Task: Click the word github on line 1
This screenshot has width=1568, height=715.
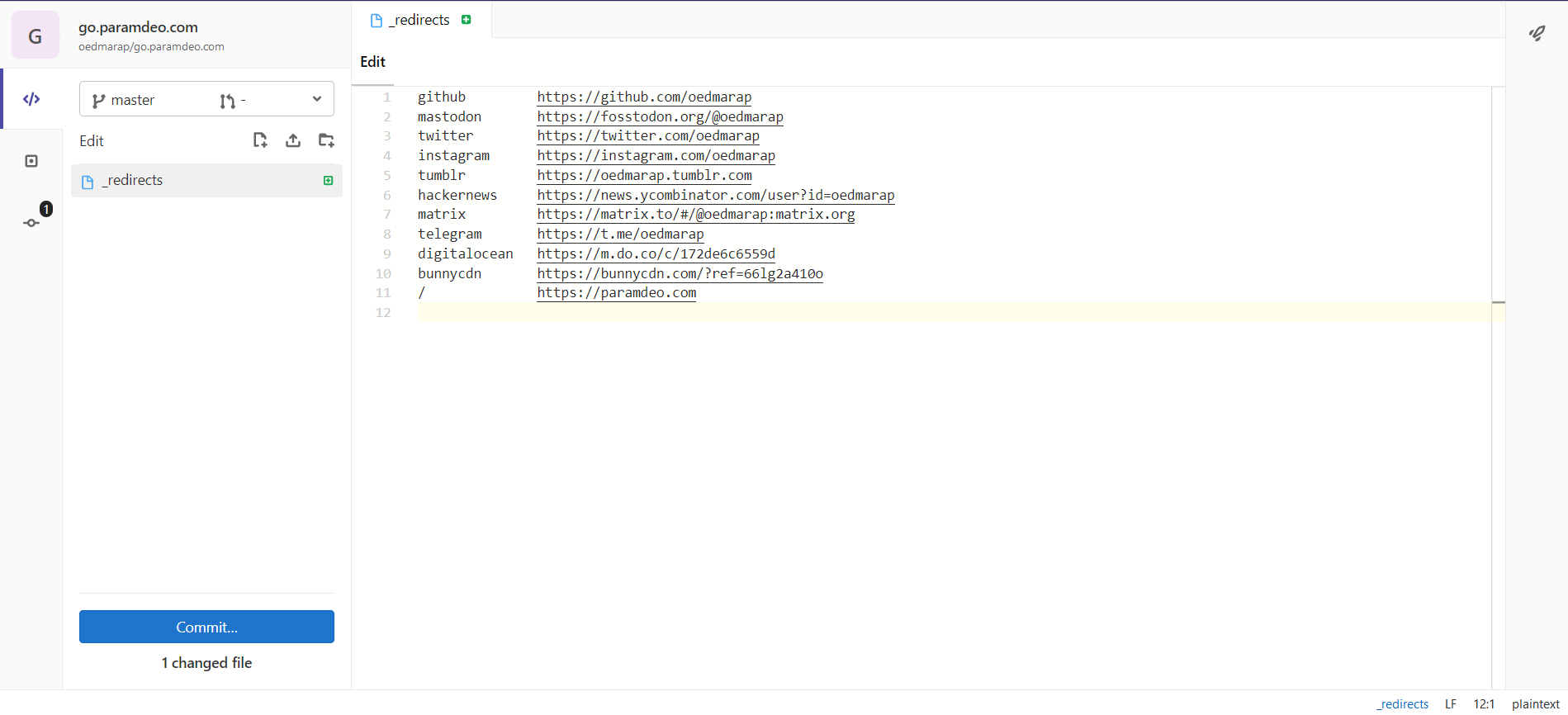Action: 442,97
